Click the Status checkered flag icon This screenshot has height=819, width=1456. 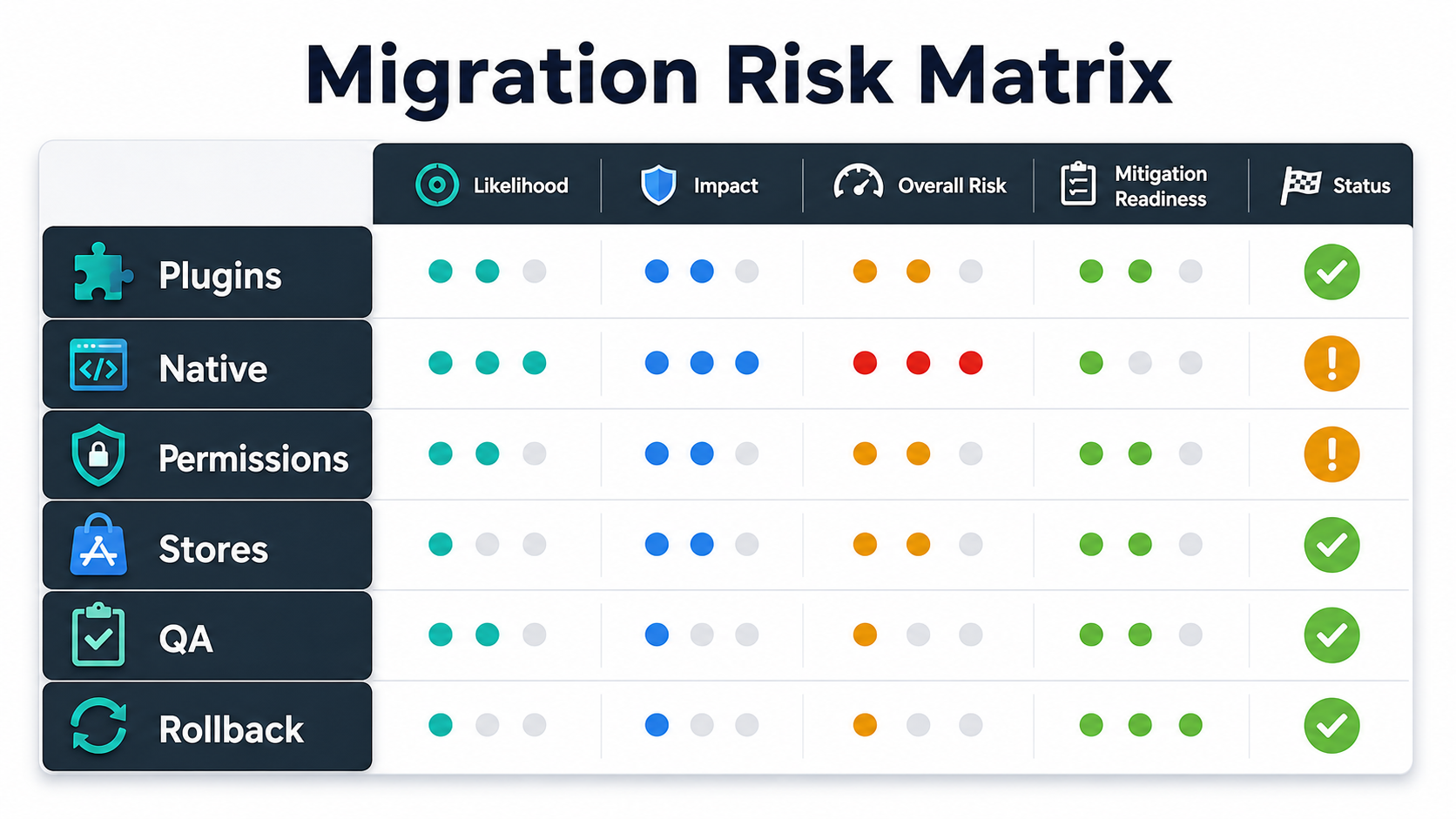[1300, 185]
